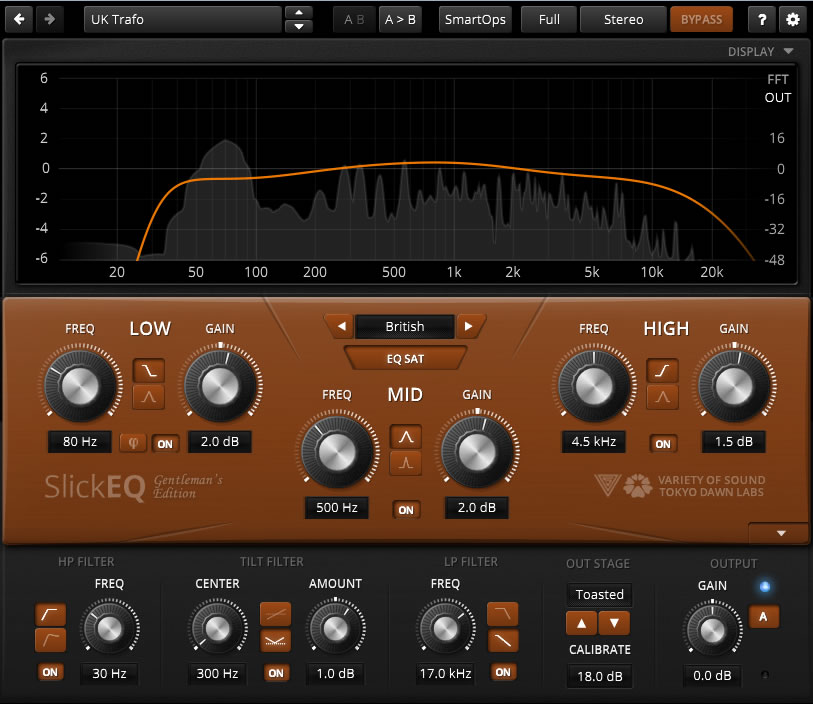
Task: Toggle the HP filter ON switch
Action: pyautogui.click(x=50, y=672)
